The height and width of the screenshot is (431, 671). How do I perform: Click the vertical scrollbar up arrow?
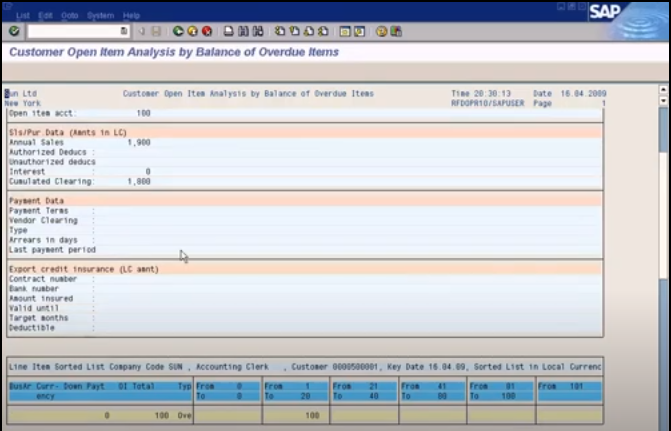pyautogui.click(x=663, y=89)
